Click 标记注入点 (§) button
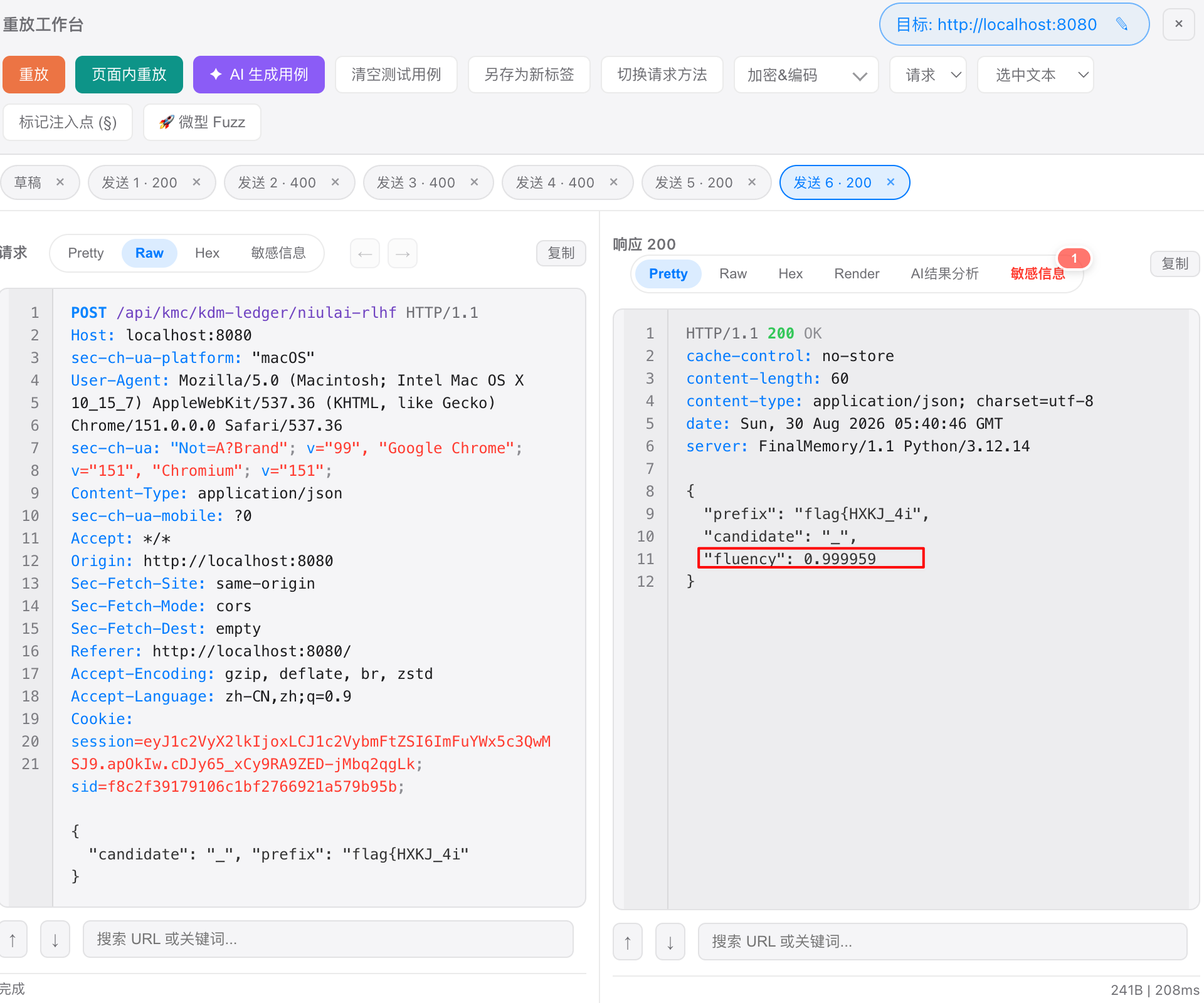 point(68,122)
